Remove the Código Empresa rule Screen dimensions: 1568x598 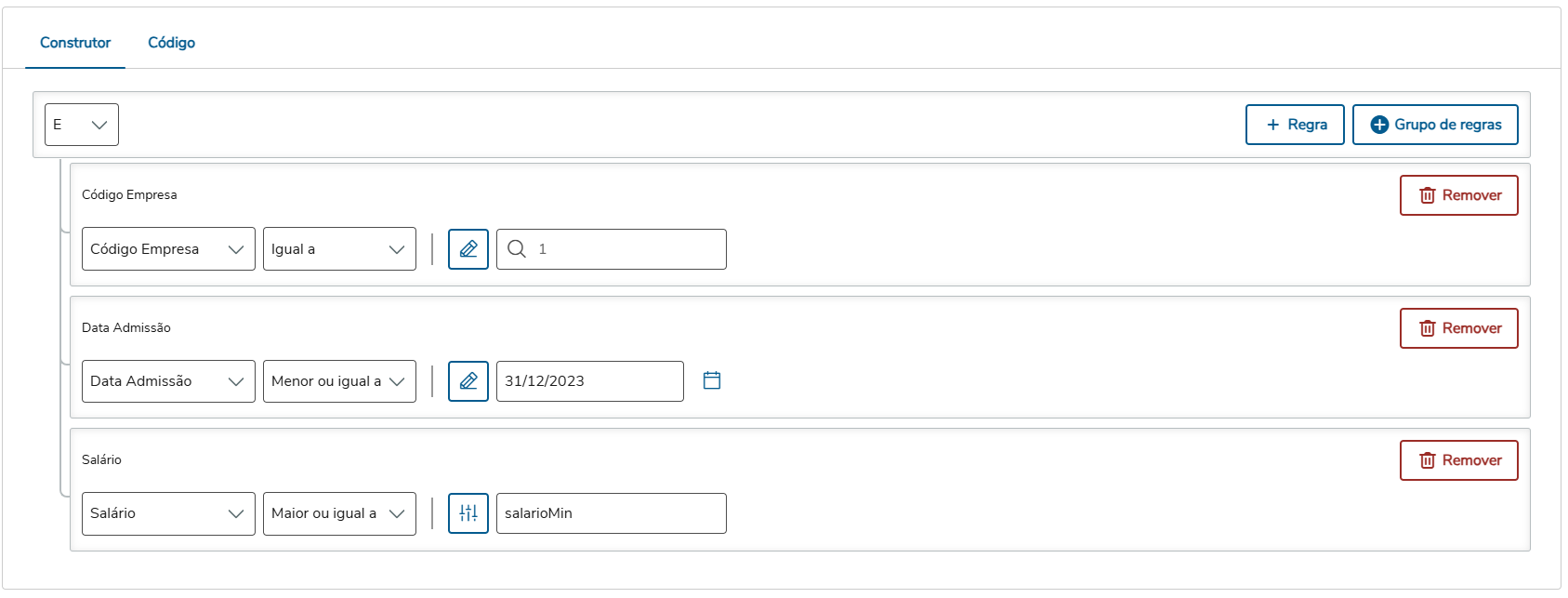tap(1458, 195)
